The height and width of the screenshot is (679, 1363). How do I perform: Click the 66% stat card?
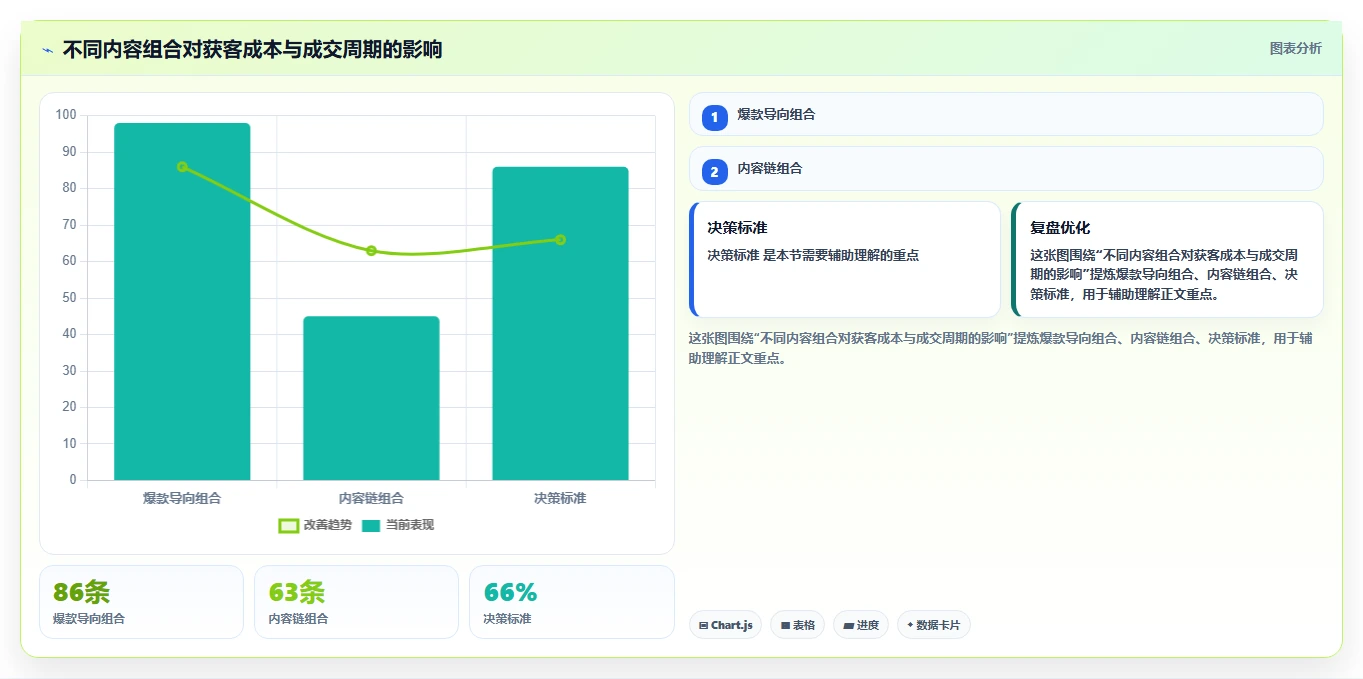coord(571,602)
